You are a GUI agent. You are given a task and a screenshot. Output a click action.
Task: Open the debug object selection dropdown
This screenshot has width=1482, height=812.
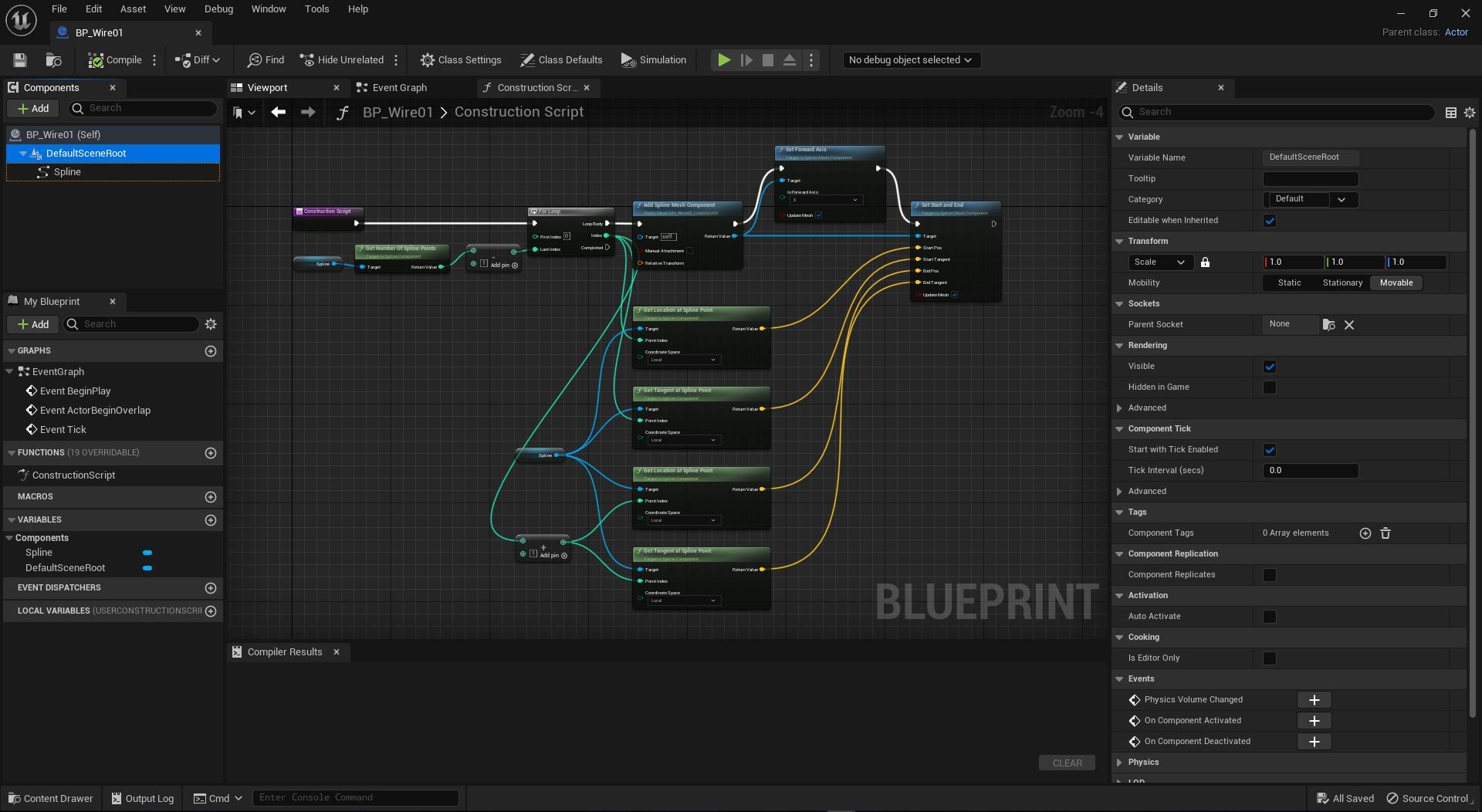tap(911, 60)
